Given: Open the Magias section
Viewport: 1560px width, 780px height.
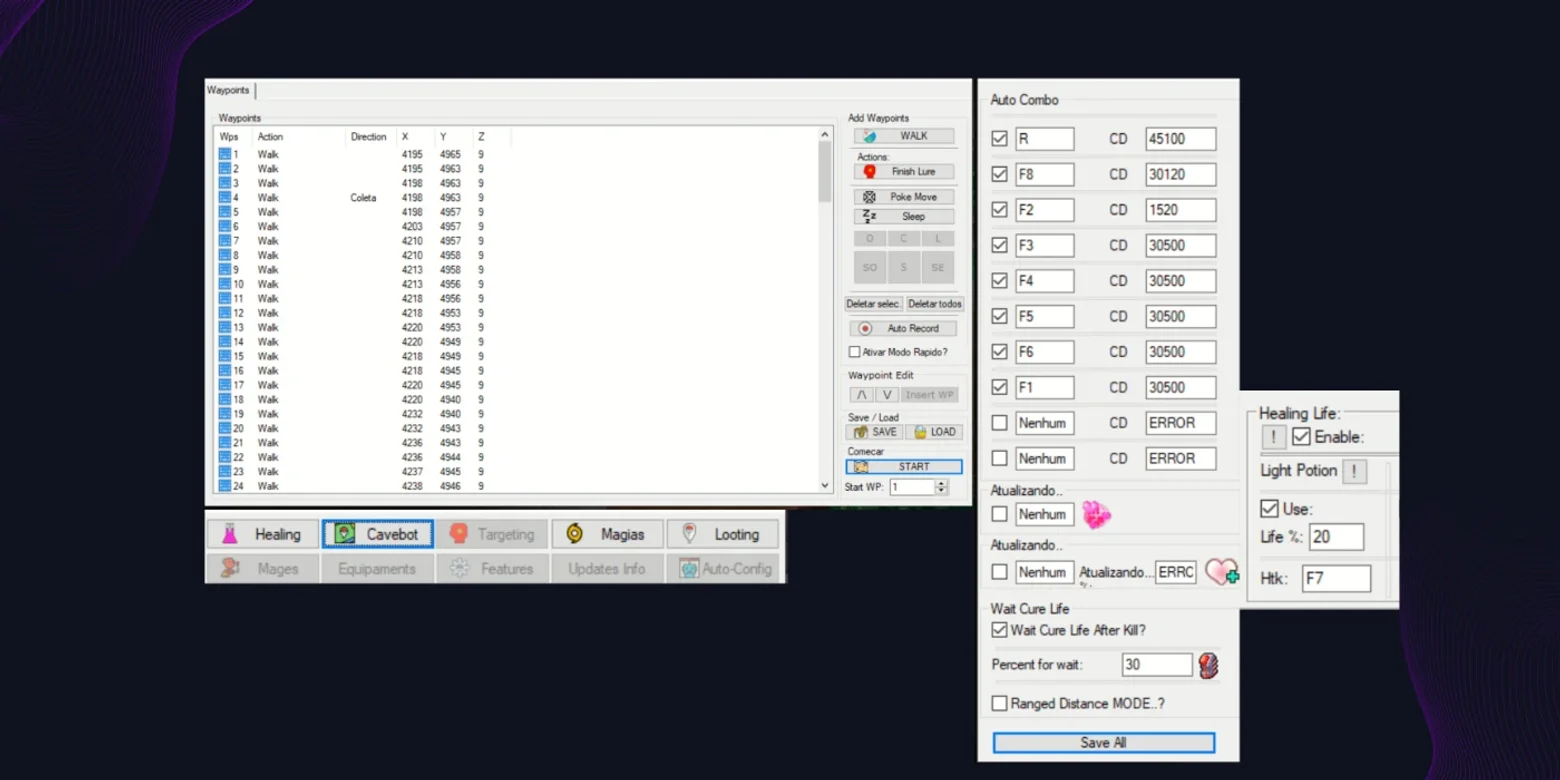Looking at the screenshot, I should pyautogui.click(x=607, y=534).
